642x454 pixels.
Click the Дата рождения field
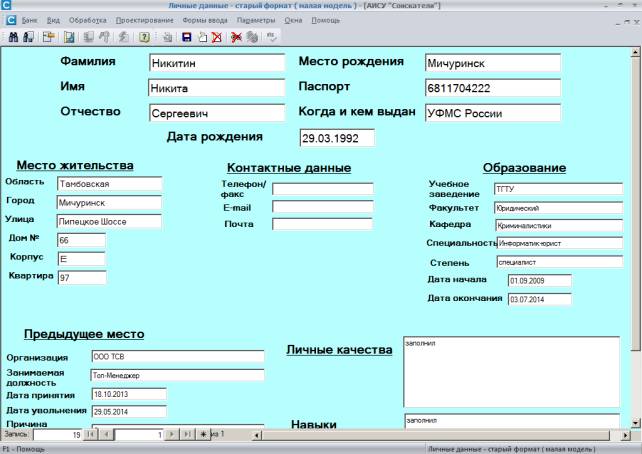(x=336, y=138)
